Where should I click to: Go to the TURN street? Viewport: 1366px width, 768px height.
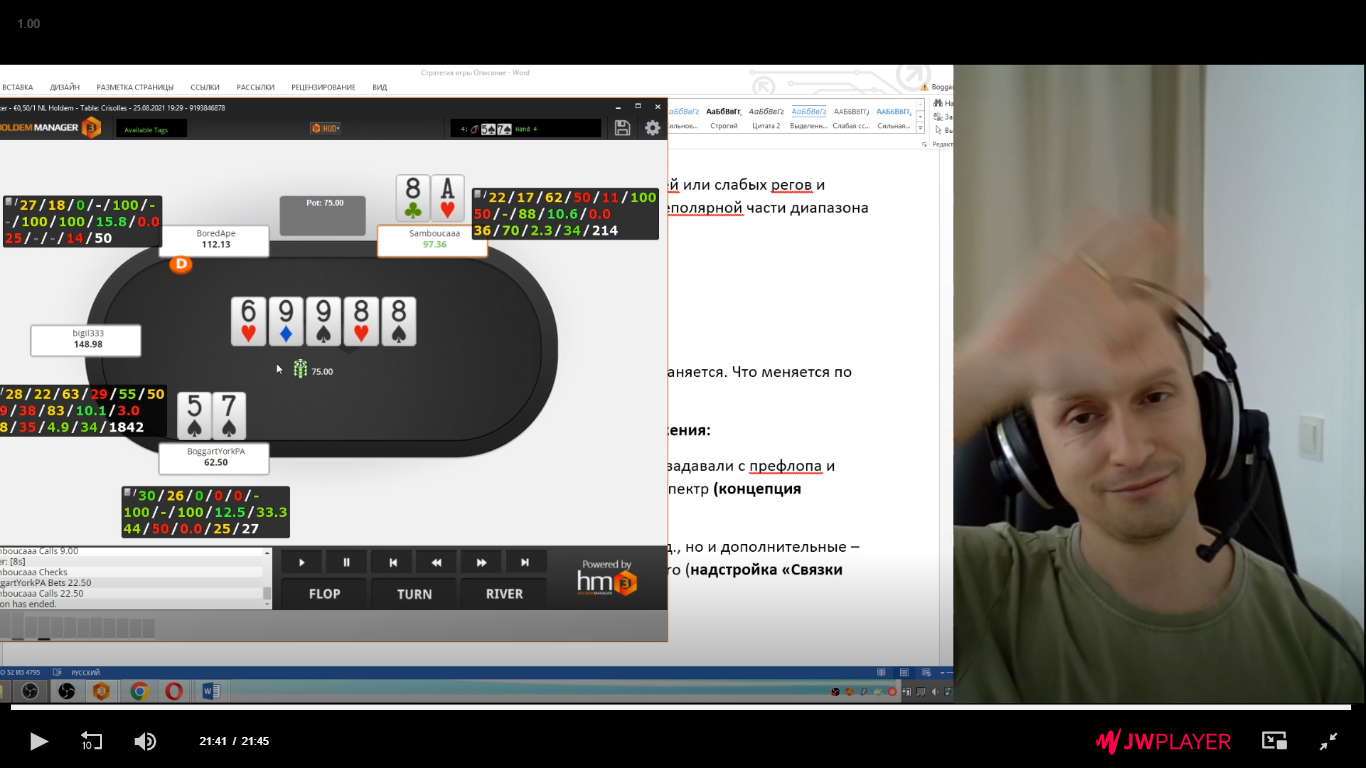point(414,593)
